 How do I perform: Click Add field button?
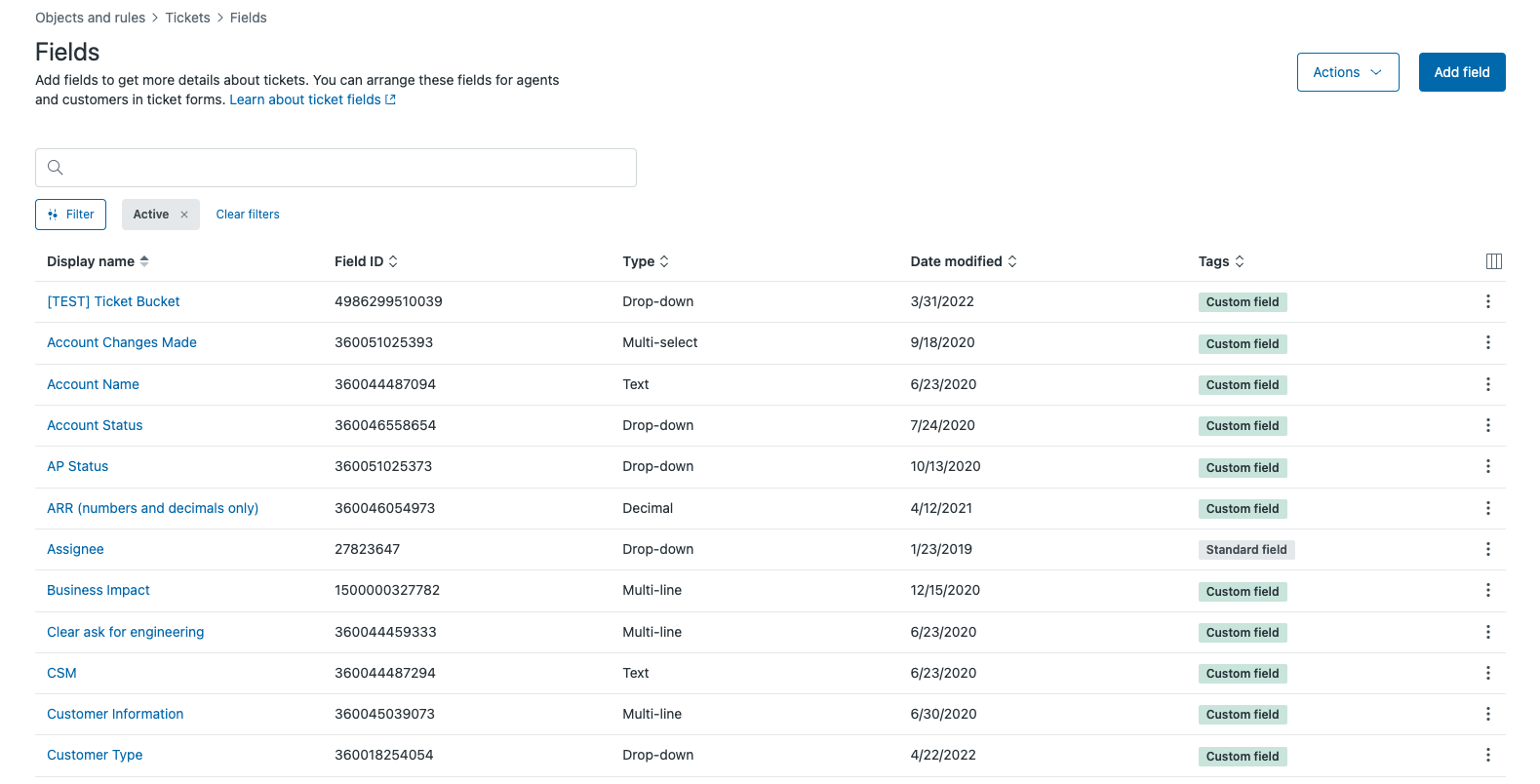click(1461, 72)
